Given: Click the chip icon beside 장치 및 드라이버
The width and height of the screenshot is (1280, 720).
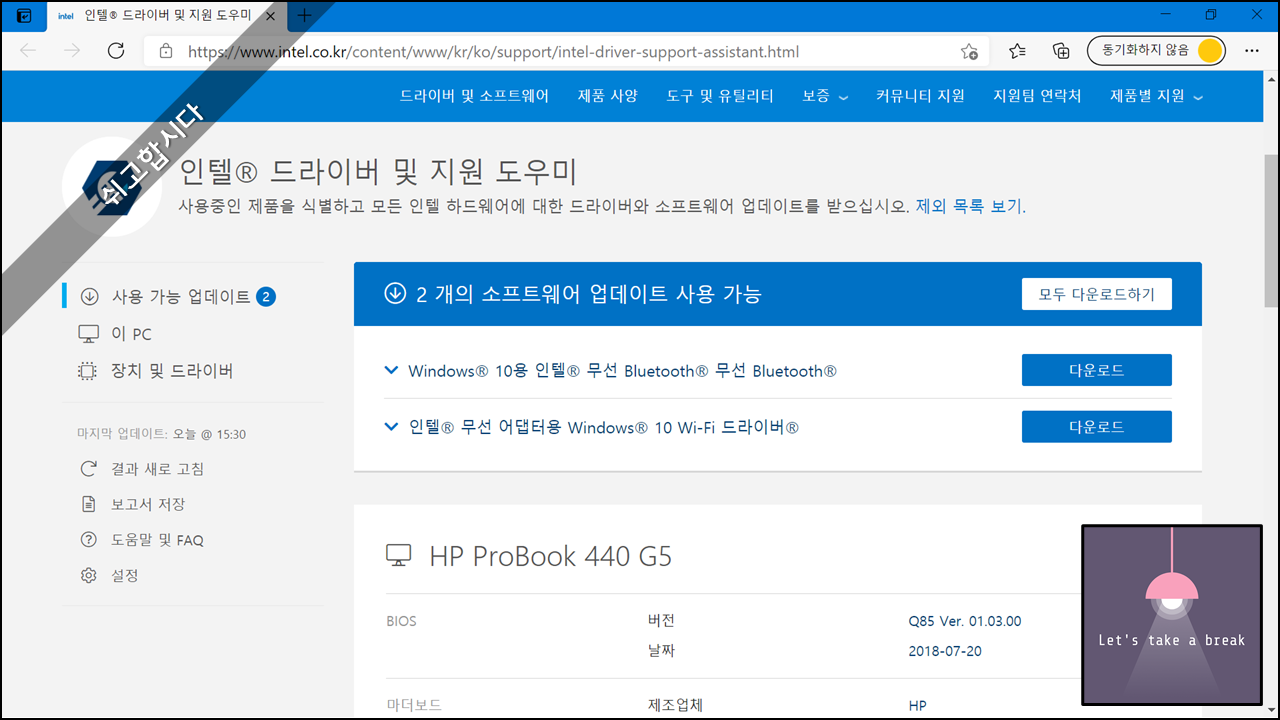Looking at the screenshot, I should (89, 371).
